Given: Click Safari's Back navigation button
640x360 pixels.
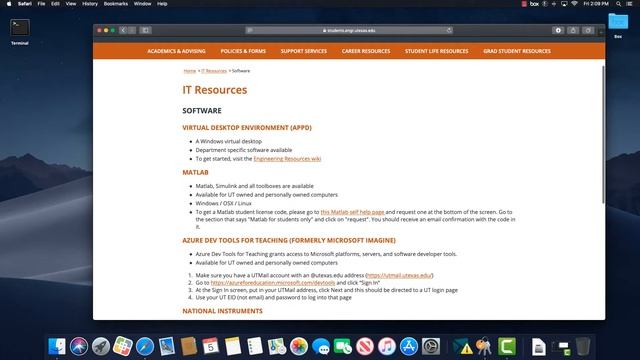Looking at the screenshot, I should (x=123, y=30).
